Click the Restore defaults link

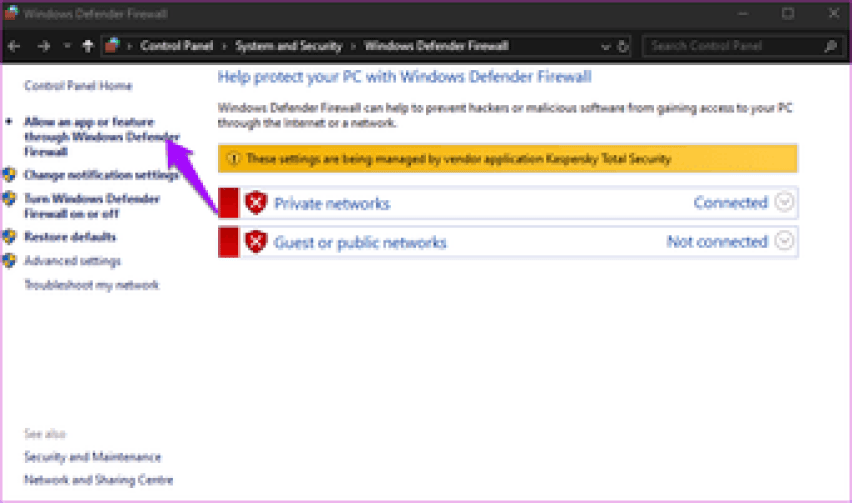click(70, 237)
